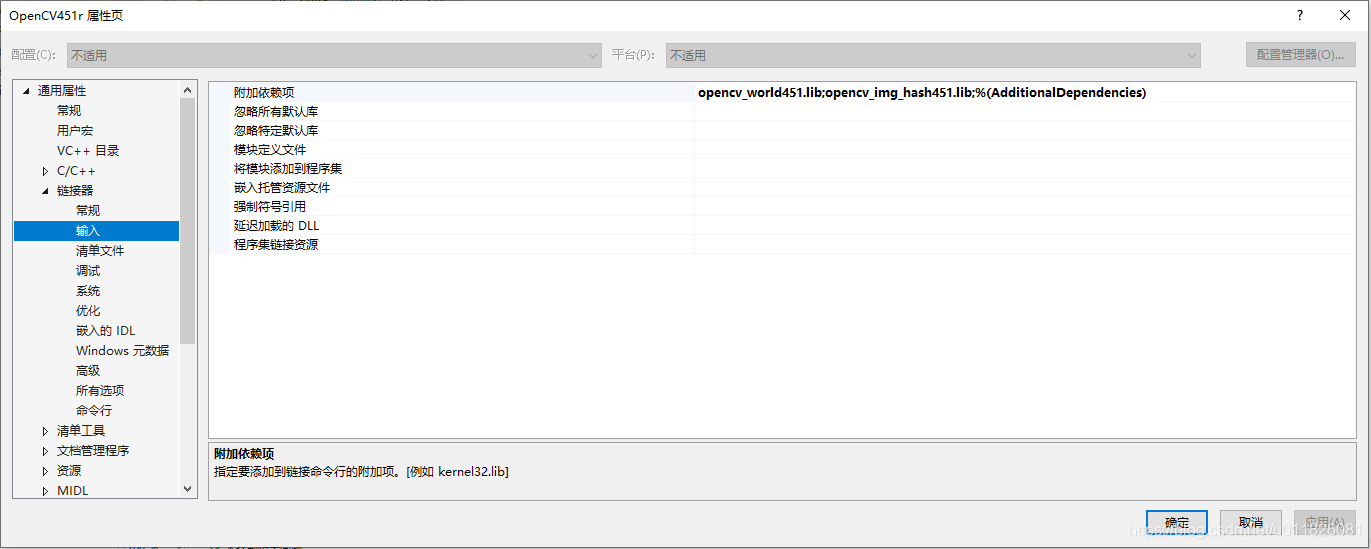Select the 系统 tree item
1371x549 pixels.
pos(88,291)
